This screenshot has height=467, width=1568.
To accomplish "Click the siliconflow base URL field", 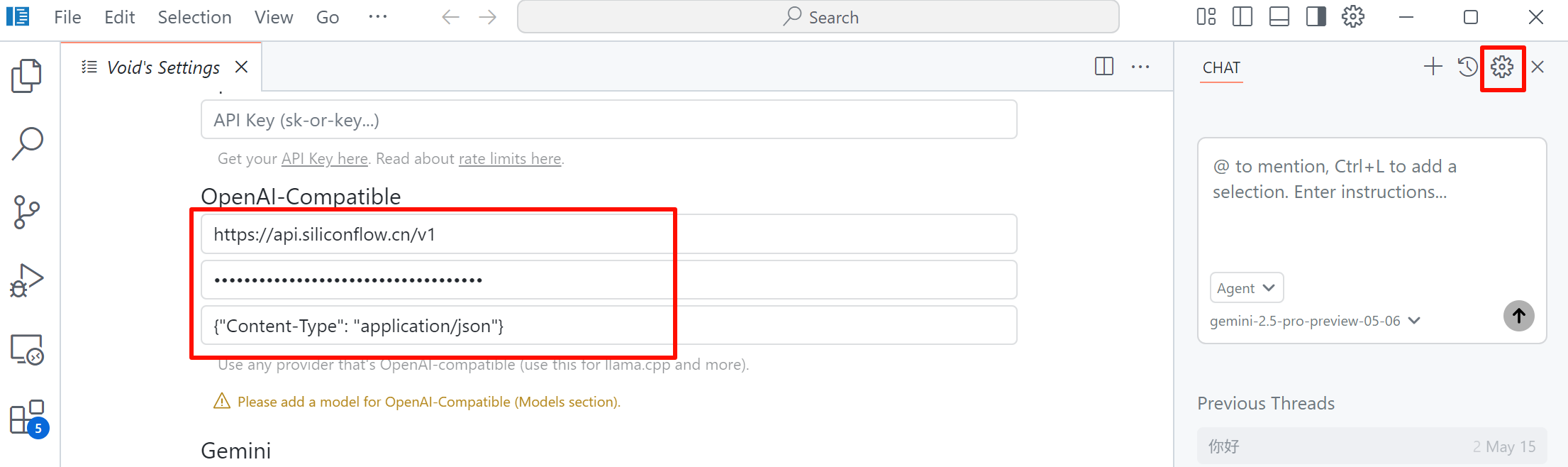I will 609,234.
